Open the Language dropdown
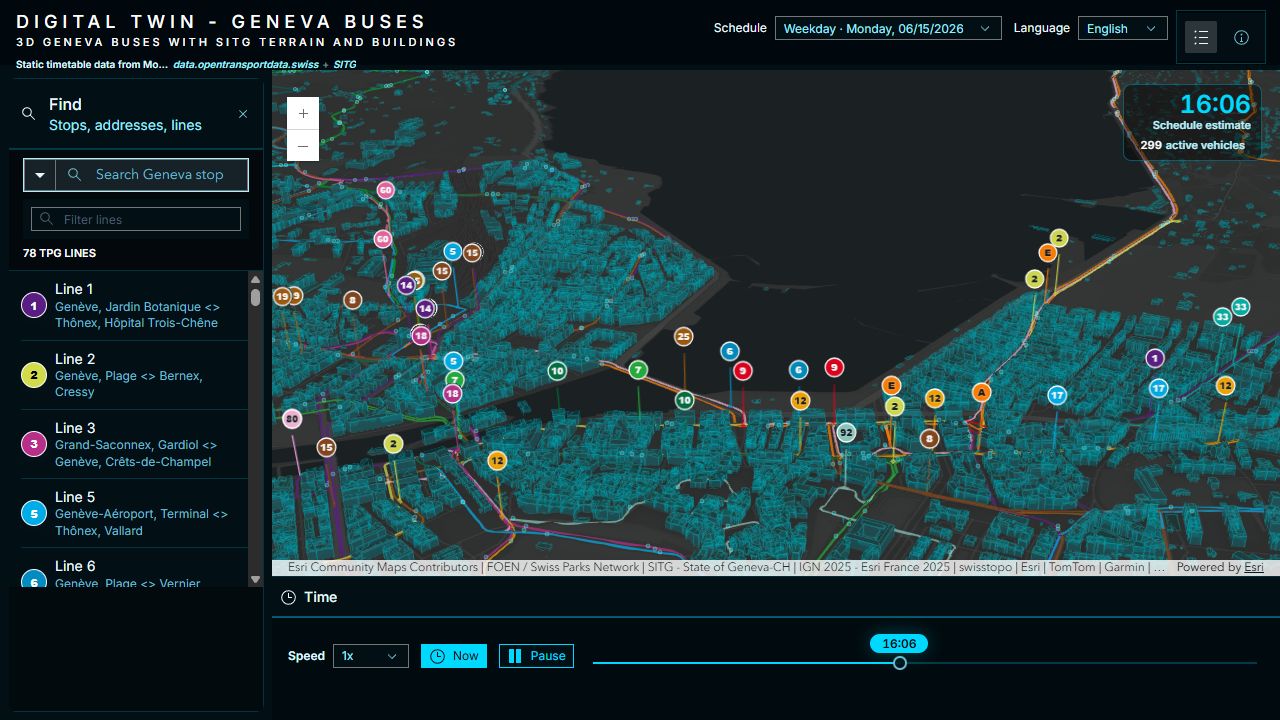The width and height of the screenshot is (1280, 720). [x=1123, y=28]
